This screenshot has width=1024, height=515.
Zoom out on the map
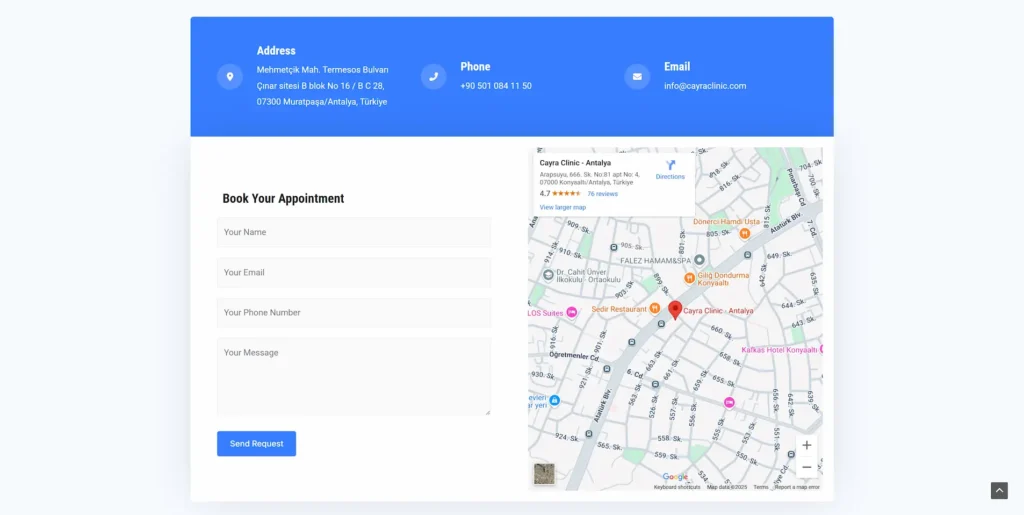pos(807,467)
